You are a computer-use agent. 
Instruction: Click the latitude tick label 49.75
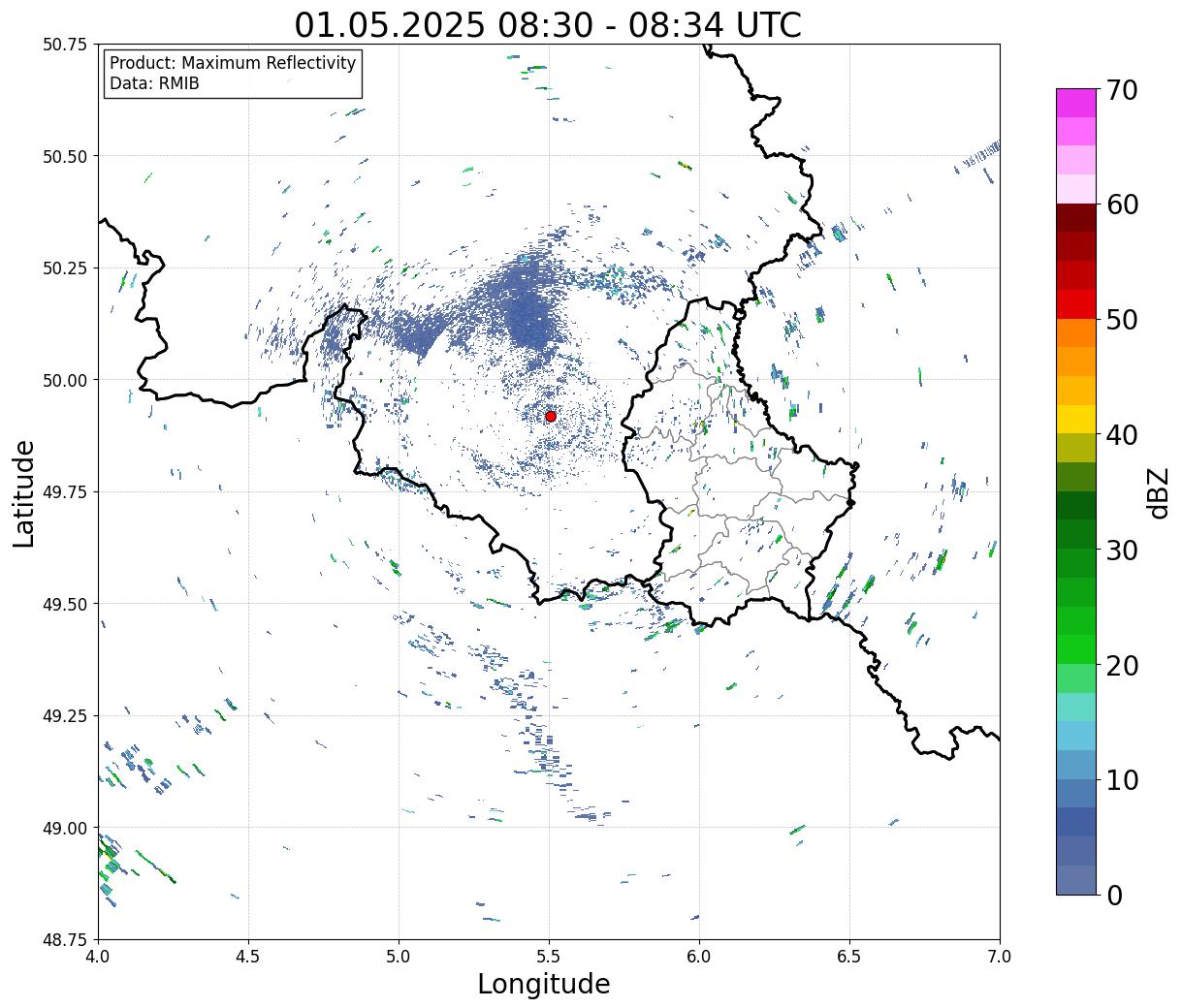point(65,492)
